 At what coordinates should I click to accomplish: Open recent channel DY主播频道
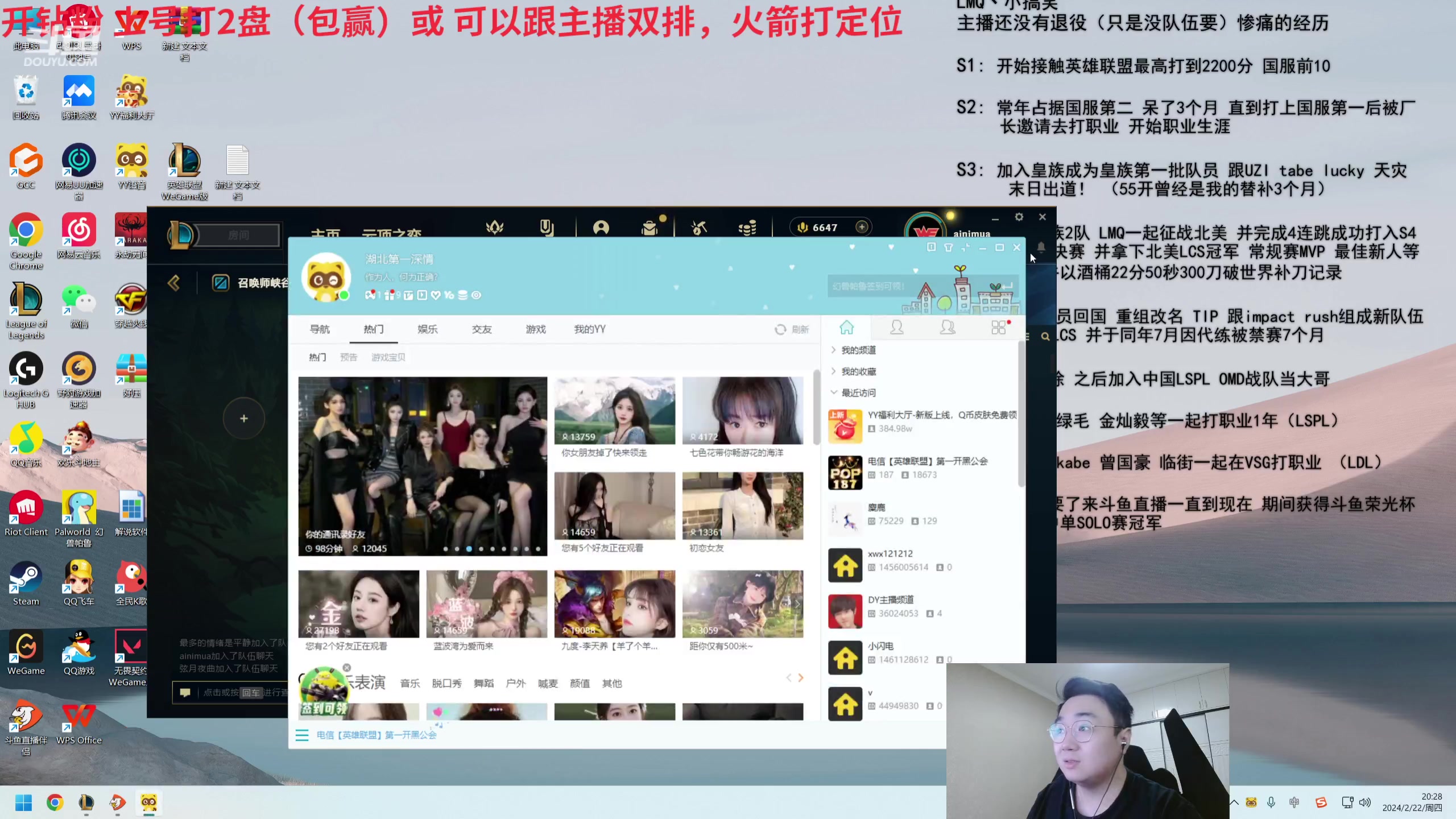(x=922, y=610)
